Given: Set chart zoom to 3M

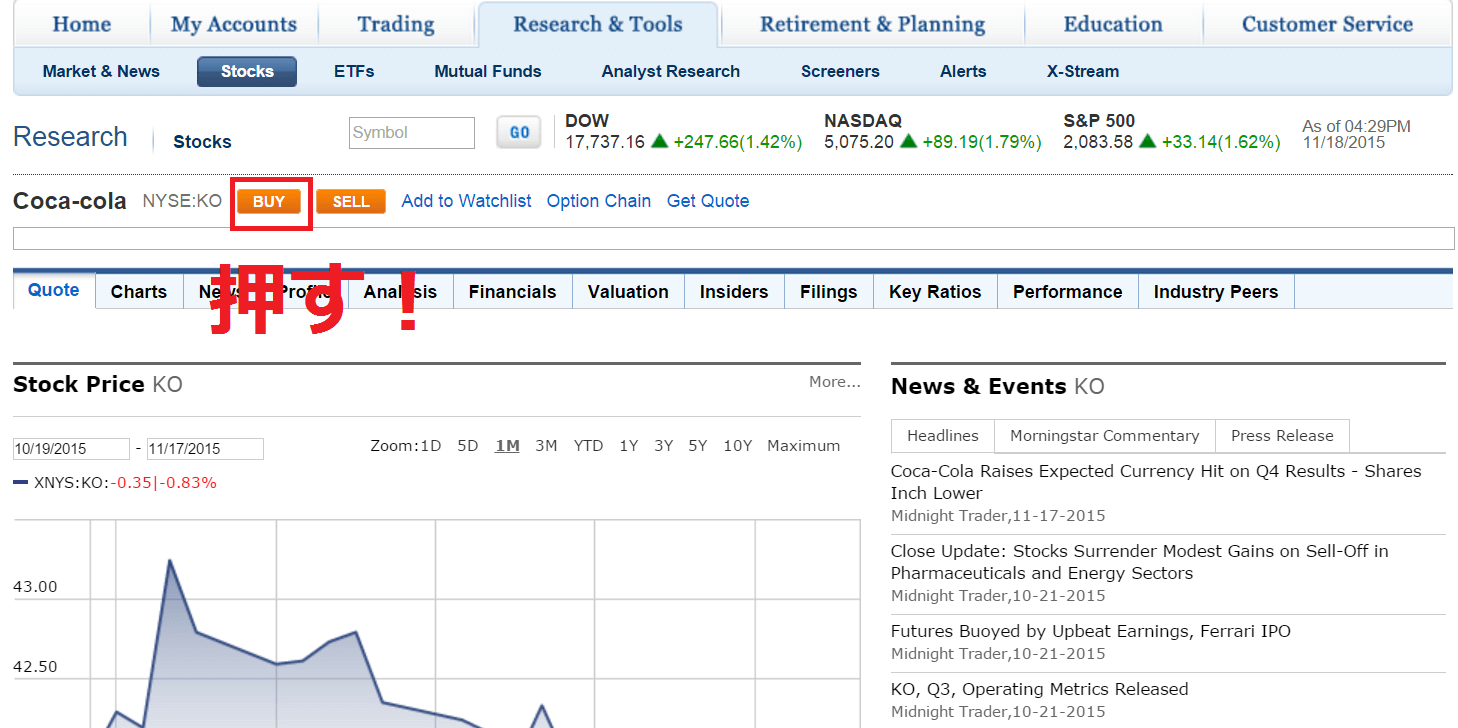Looking at the screenshot, I should [x=546, y=446].
